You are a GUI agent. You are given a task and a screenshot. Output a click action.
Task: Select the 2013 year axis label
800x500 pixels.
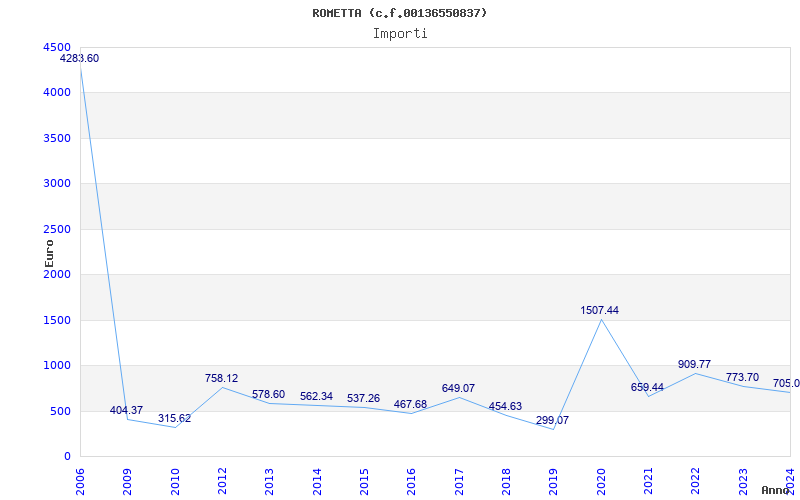tap(269, 482)
